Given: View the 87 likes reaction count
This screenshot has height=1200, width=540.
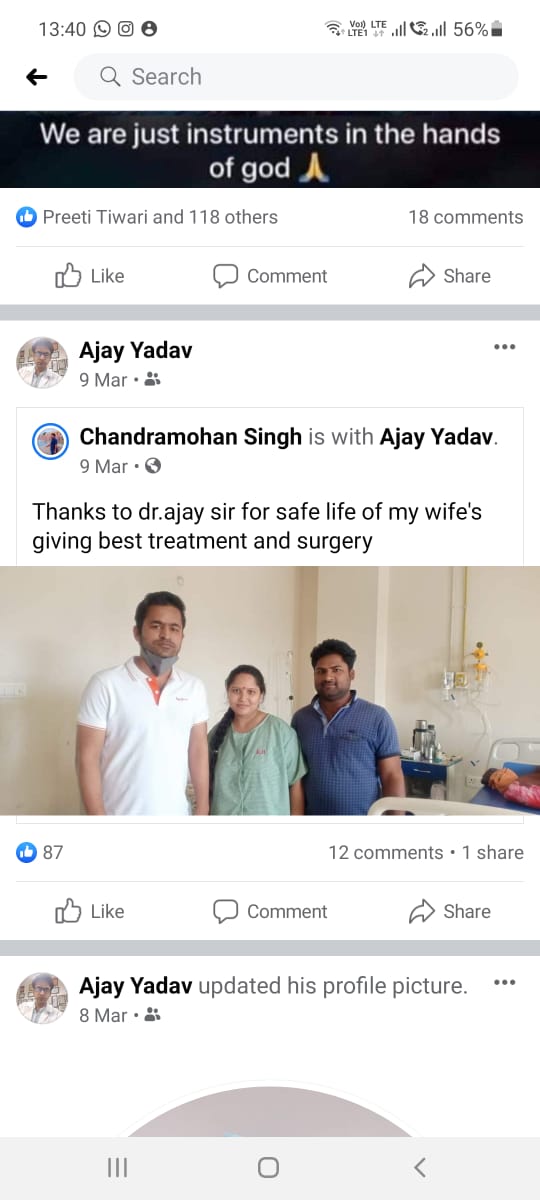Looking at the screenshot, I should pos(40,852).
